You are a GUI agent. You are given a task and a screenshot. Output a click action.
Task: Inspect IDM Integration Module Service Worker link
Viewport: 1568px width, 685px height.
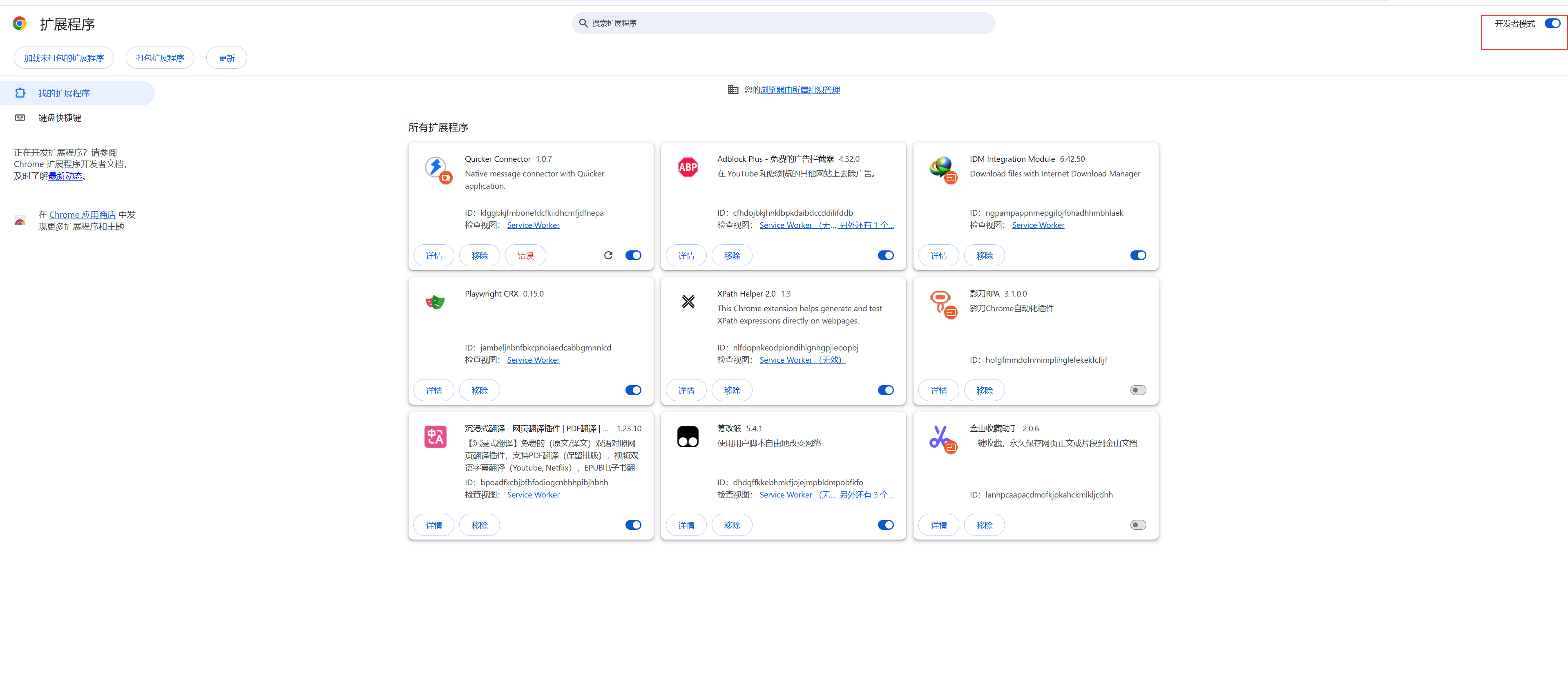(1039, 225)
